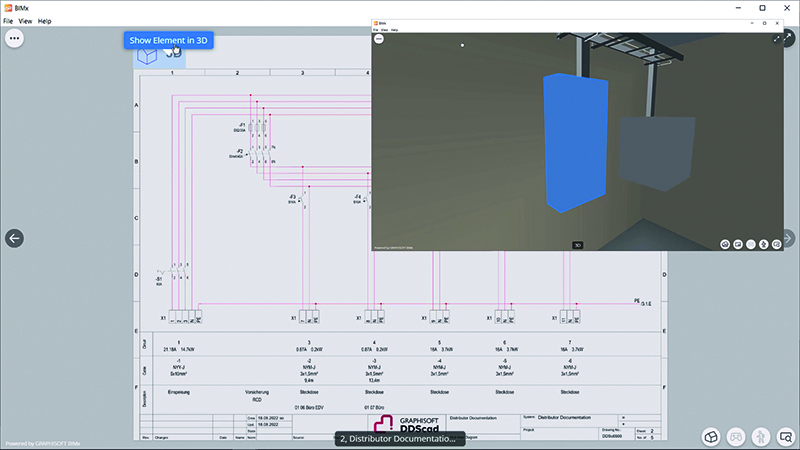Click the Show Element in 3D tooltip
Image resolution: width=800 pixels, height=450 pixels.
click(x=168, y=41)
